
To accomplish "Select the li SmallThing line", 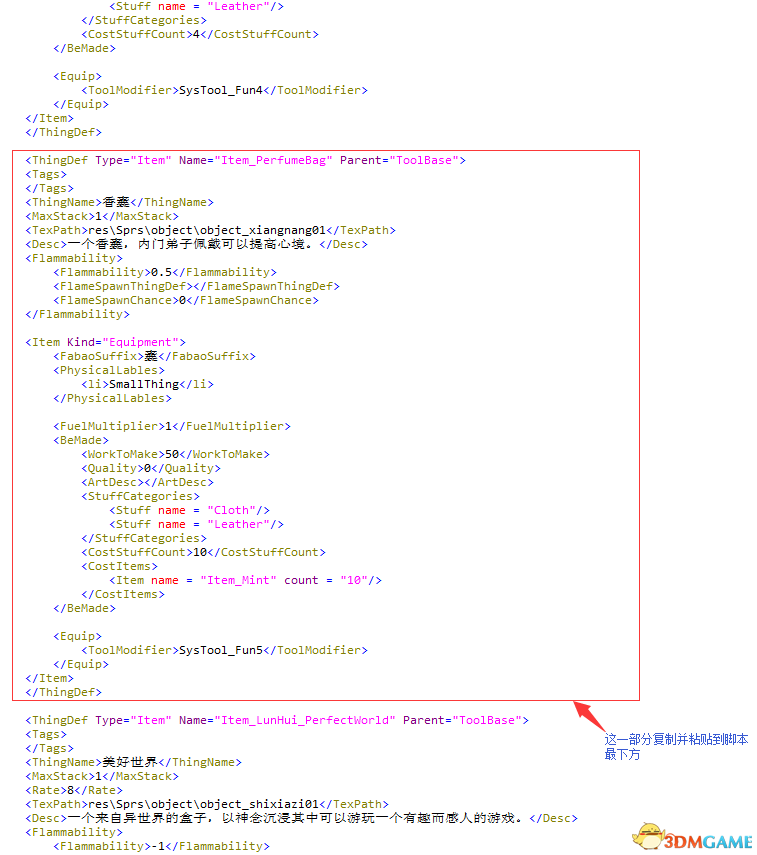I will point(147,384).
